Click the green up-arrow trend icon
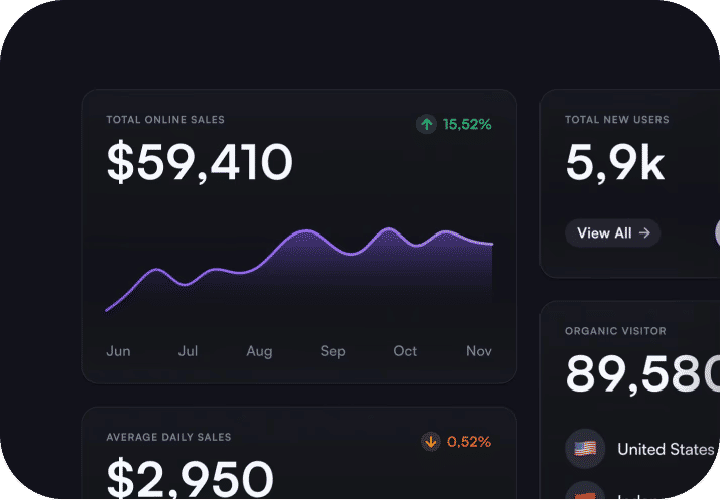 [427, 124]
